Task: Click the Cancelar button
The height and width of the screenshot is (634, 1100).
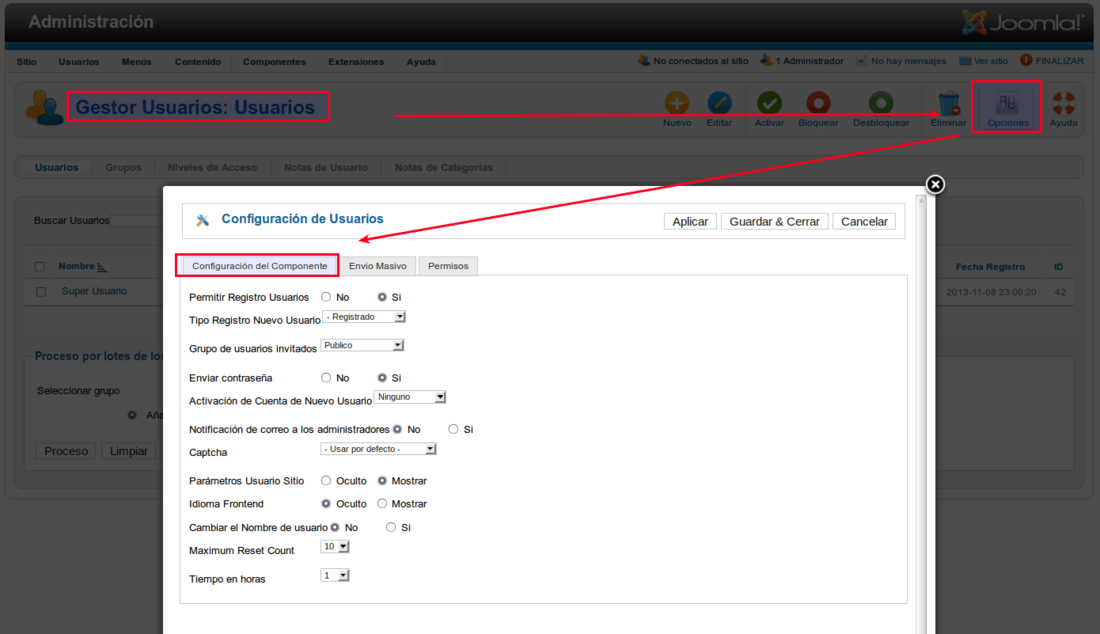Action: coord(864,222)
